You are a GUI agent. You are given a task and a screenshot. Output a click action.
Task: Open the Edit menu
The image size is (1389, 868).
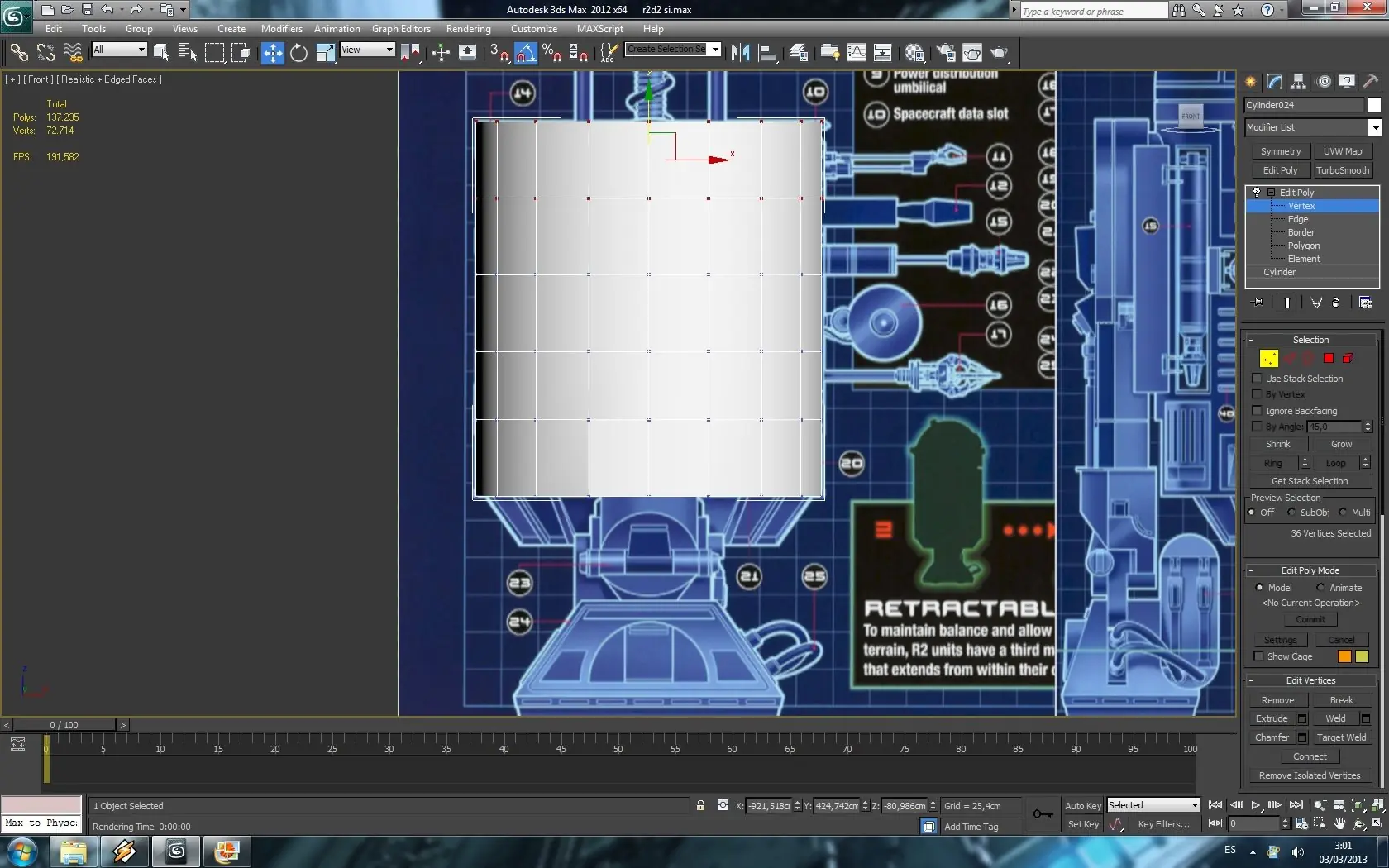pyautogui.click(x=54, y=29)
